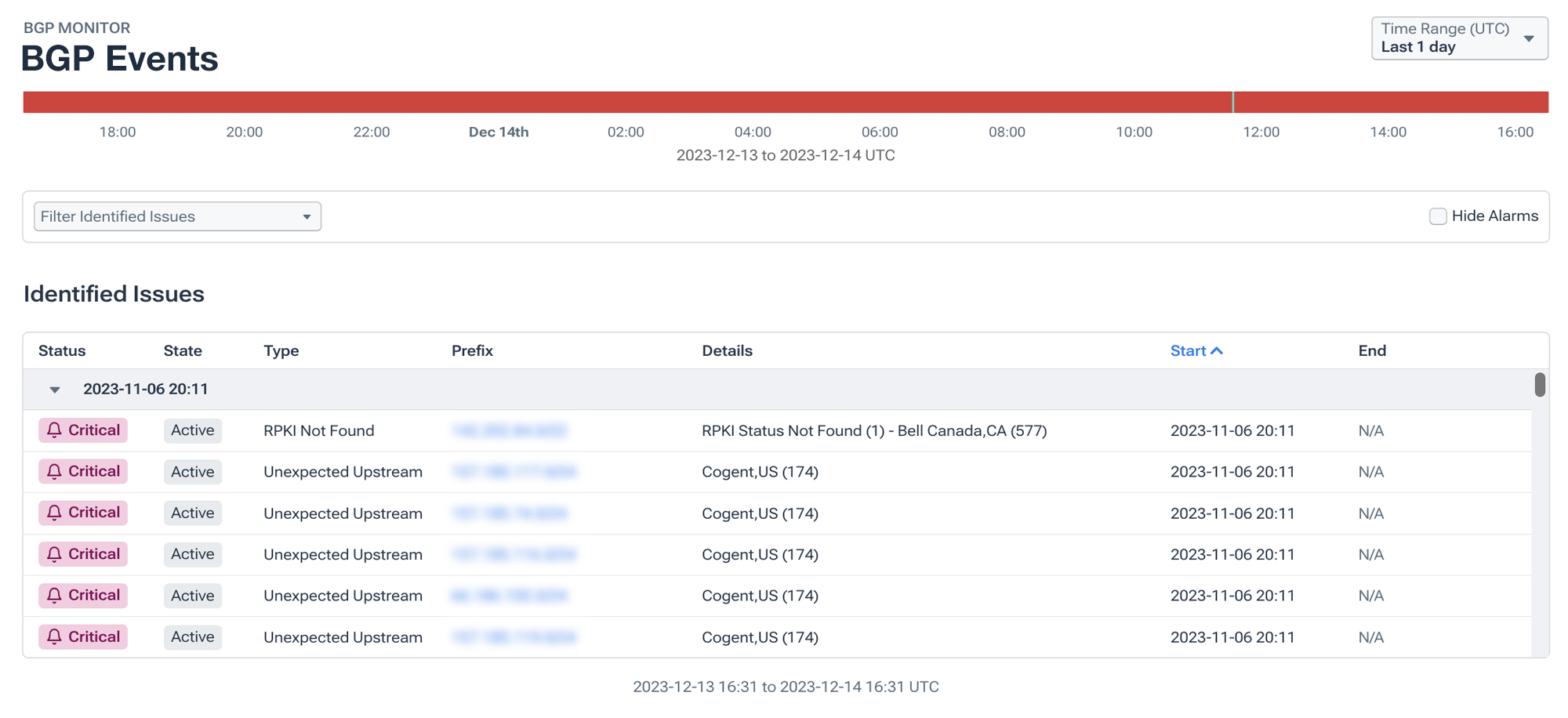Collapse the 2023-11-06 20:11 event group
This screenshot has height=718, width=1568.
(x=54, y=389)
